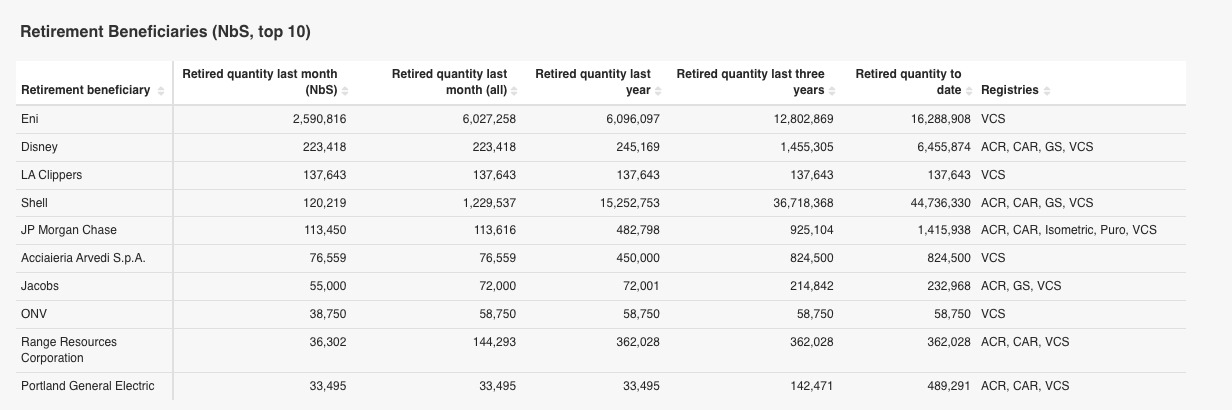The image size is (1232, 410).
Task: Click Acciaieria Arvedi S.p.A. beneficiary name
Action: coord(83,258)
